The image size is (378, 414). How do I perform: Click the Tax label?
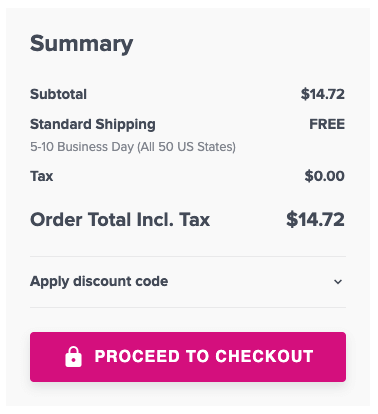pyautogui.click(x=41, y=176)
